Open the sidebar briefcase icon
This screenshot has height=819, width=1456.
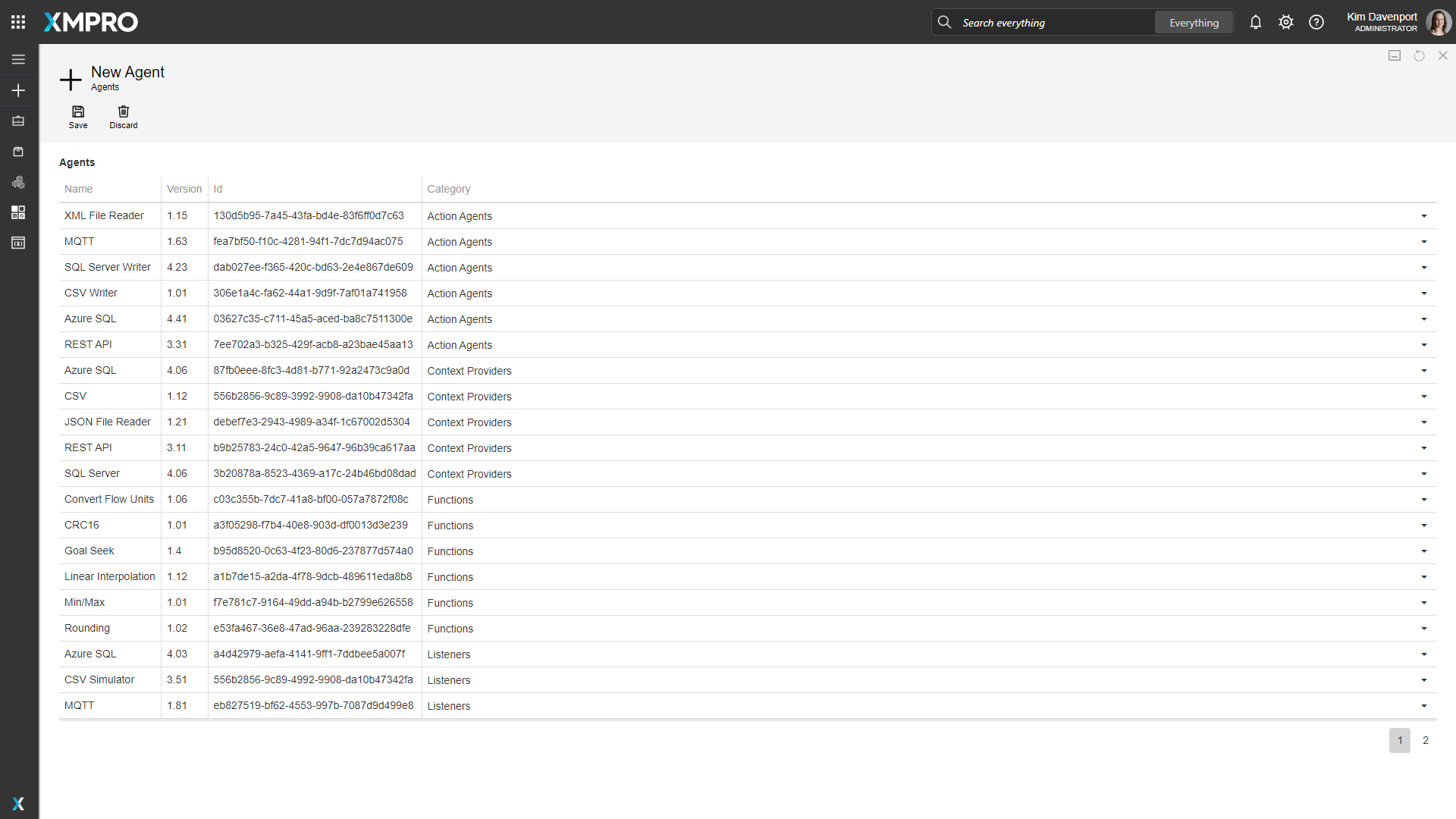tap(18, 121)
